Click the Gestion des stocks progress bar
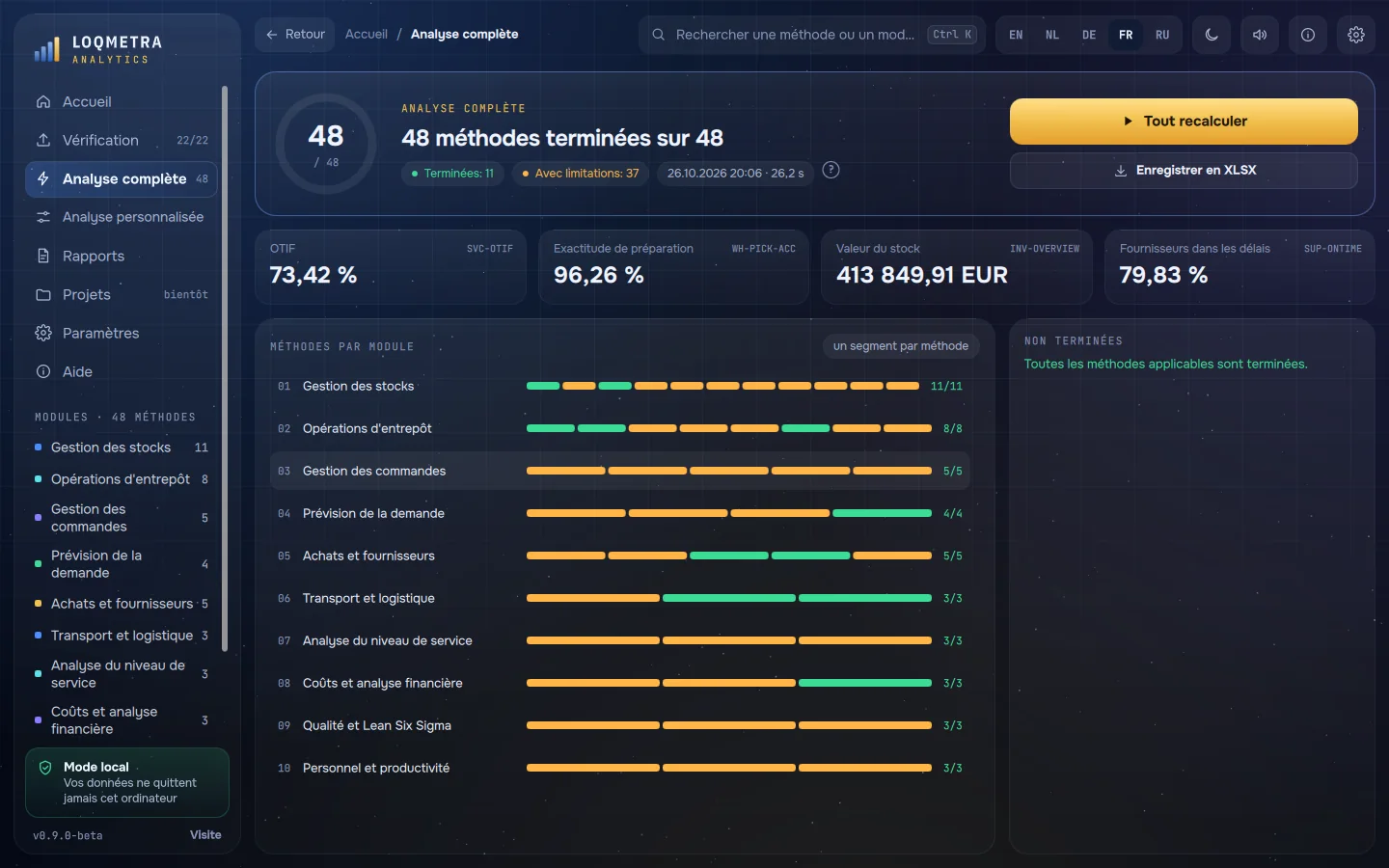This screenshot has height=868, width=1389. click(722, 386)
